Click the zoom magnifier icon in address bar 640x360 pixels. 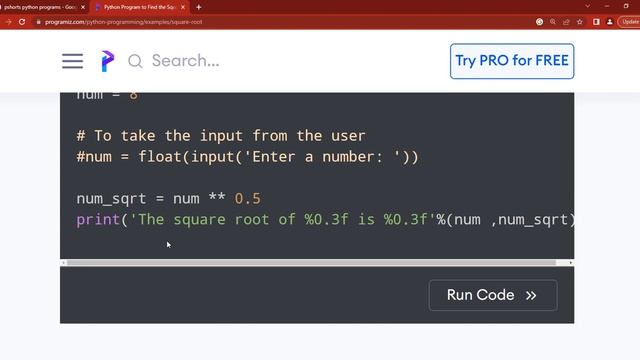pyautogui.click(x=553, y=22)
